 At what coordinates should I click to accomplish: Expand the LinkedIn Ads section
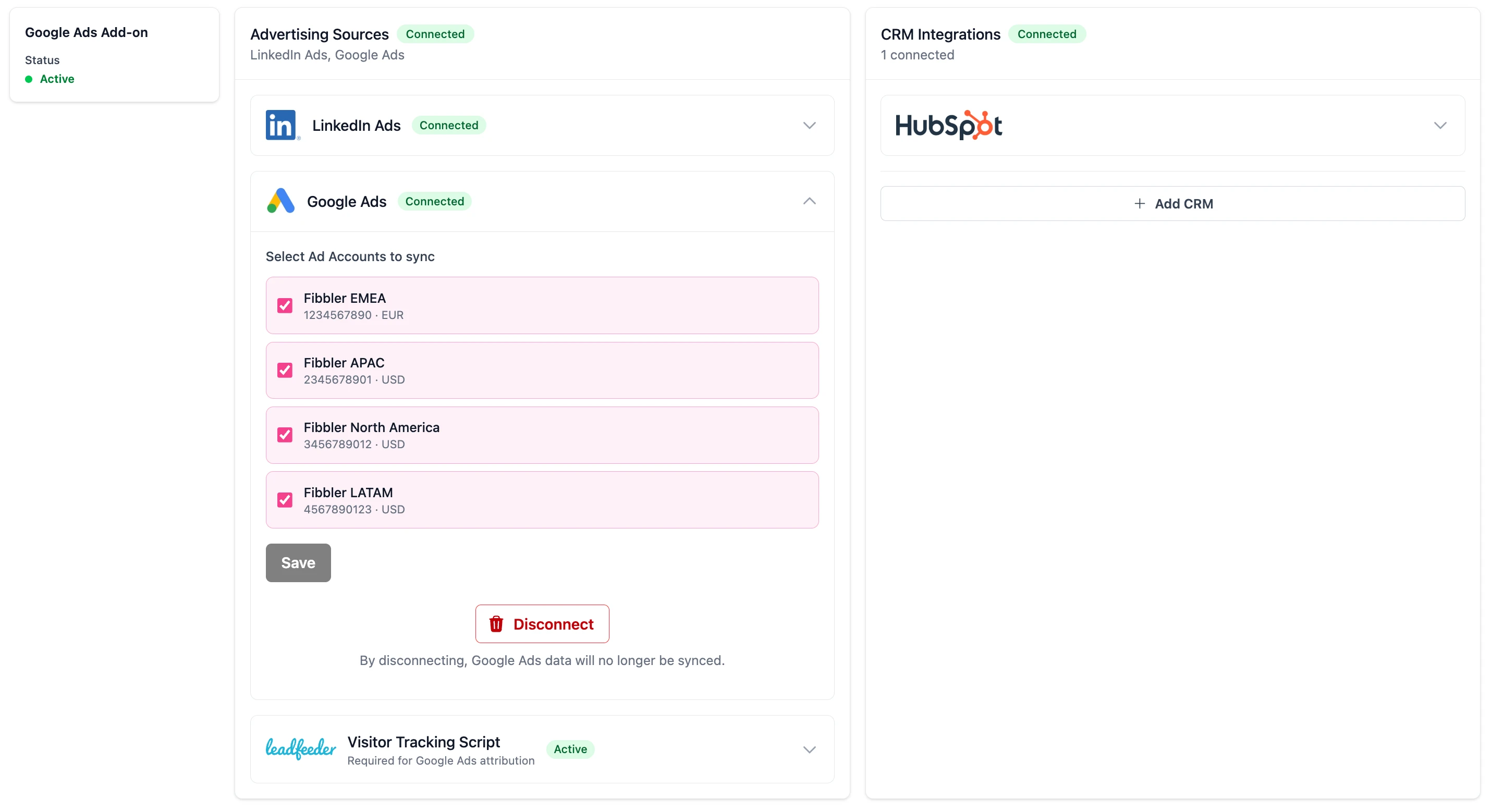click(x=809, y=125)
